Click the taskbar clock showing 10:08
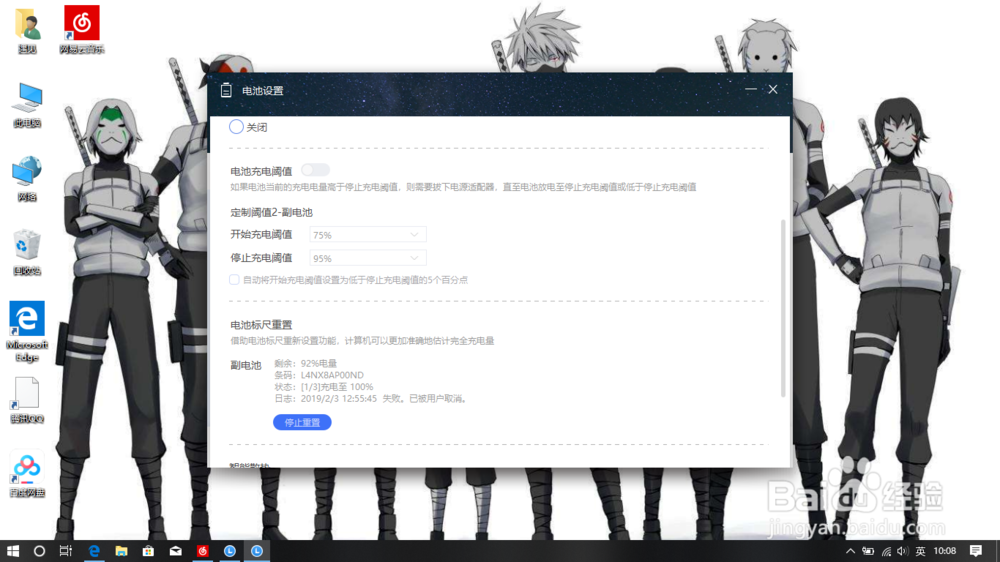Image resolution: width=1000 pixels, height=562 pixels. tap(945, 551)
